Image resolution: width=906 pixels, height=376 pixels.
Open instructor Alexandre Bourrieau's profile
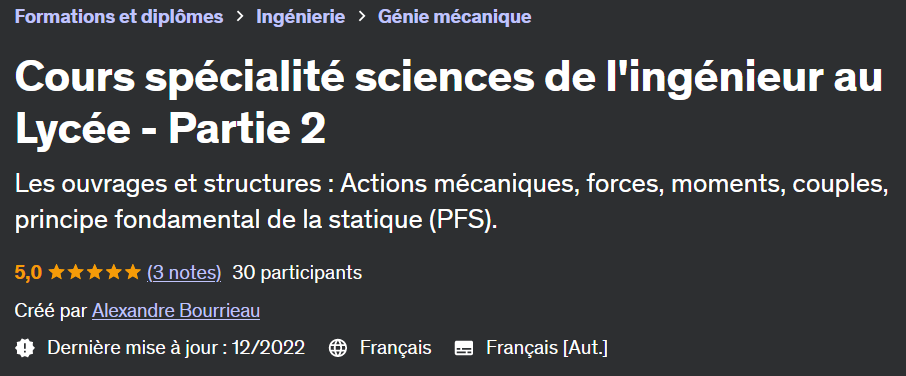click(x=176, y=311)
